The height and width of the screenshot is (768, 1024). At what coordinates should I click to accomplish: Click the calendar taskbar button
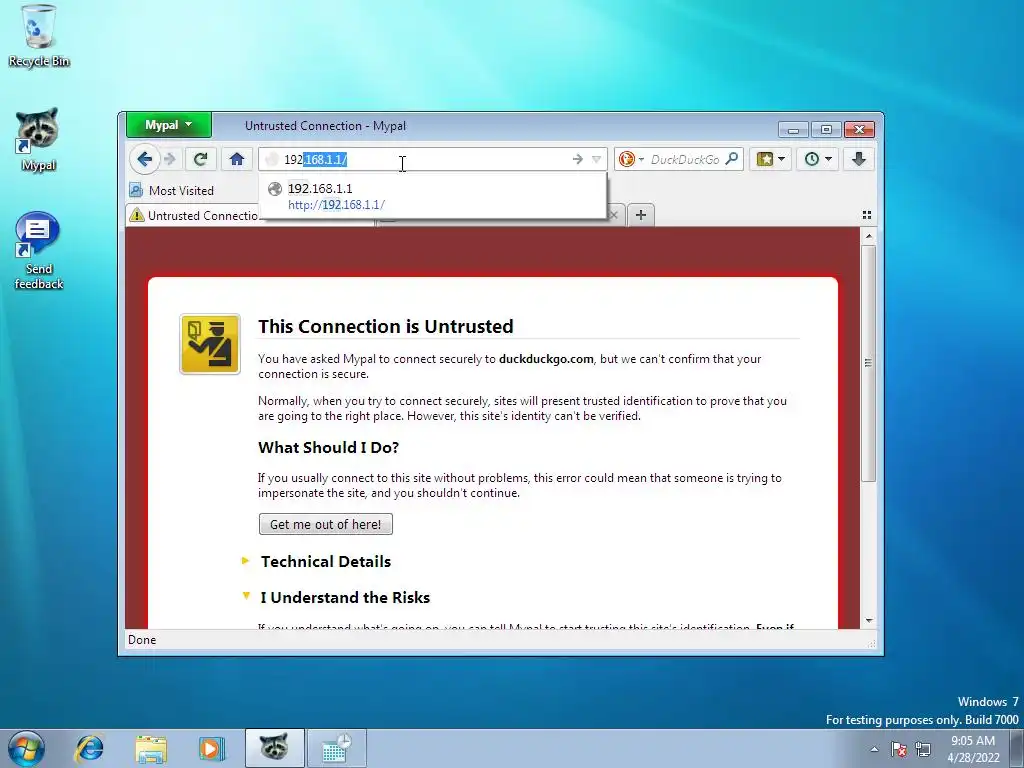tap(336, 748)
